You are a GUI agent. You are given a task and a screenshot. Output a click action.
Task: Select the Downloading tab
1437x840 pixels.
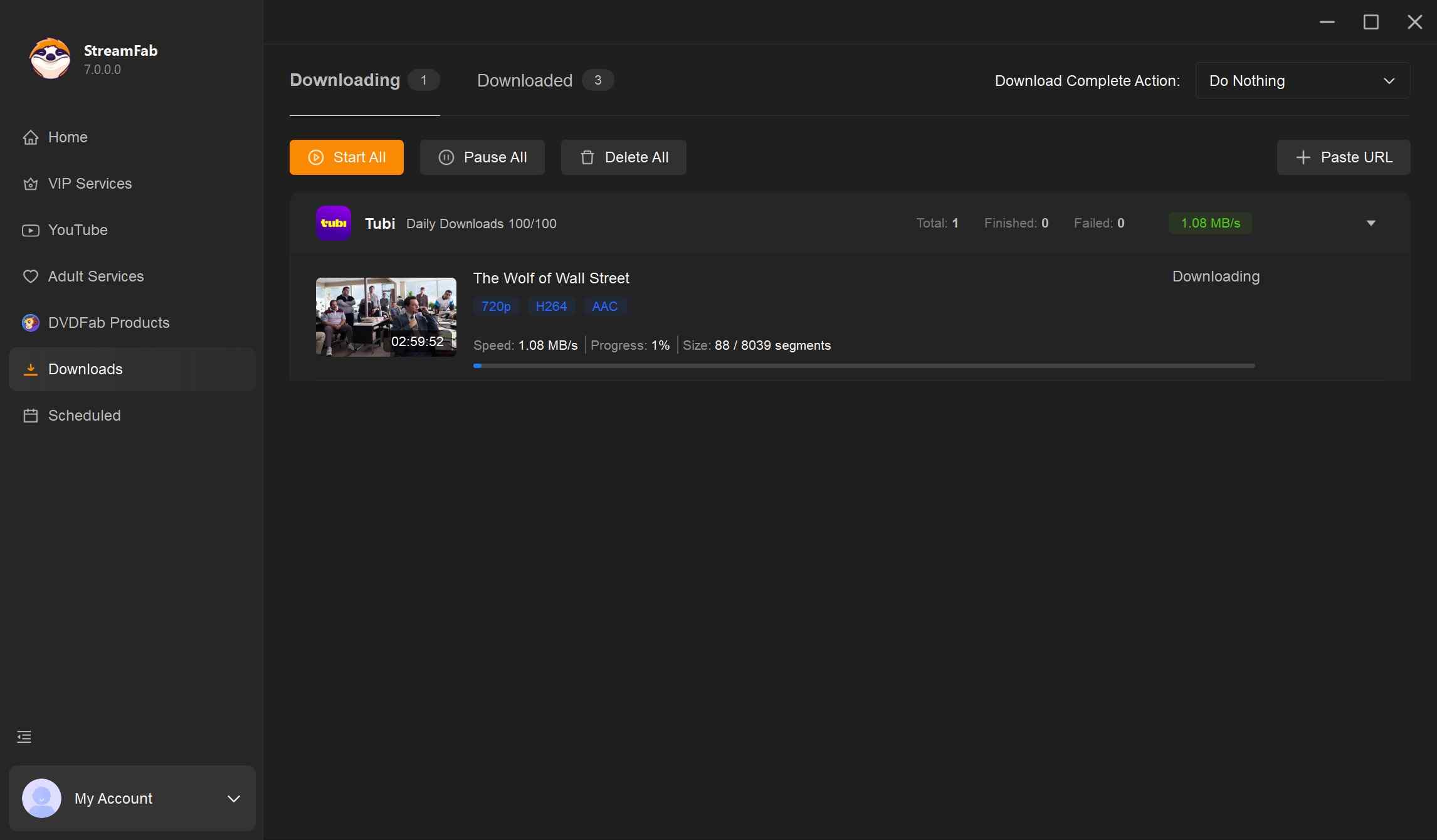point(344,80)
